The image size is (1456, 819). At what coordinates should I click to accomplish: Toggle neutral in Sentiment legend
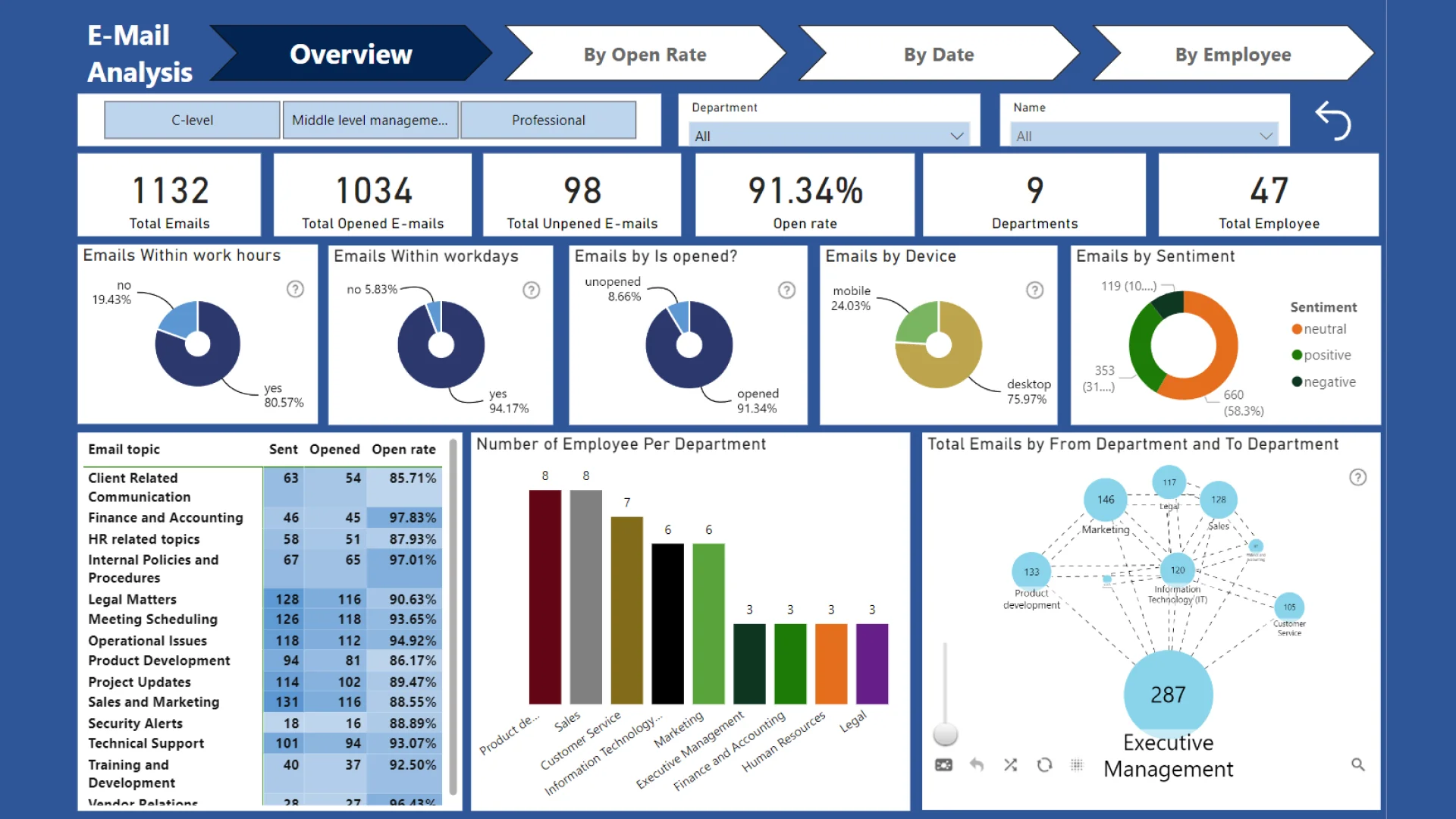[1319, 329]
